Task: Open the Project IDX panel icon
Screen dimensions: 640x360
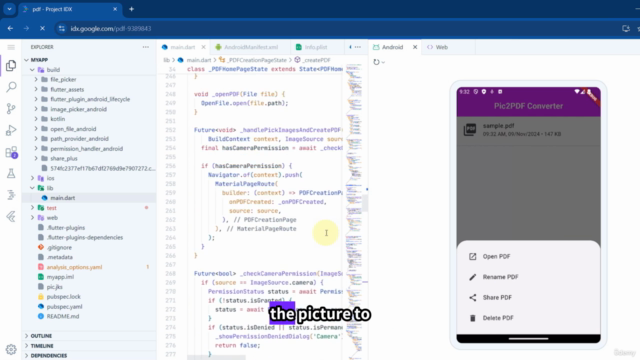Action: pyautogui.click(x=11, y=195)
